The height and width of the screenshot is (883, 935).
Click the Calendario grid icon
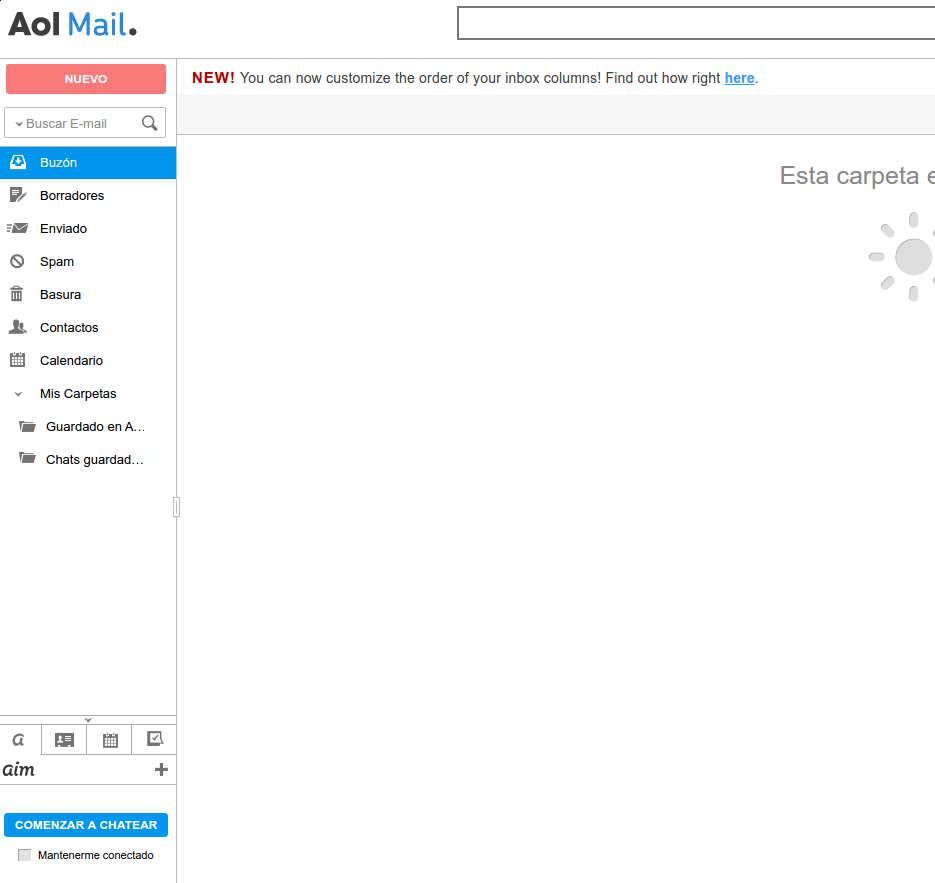18,360
